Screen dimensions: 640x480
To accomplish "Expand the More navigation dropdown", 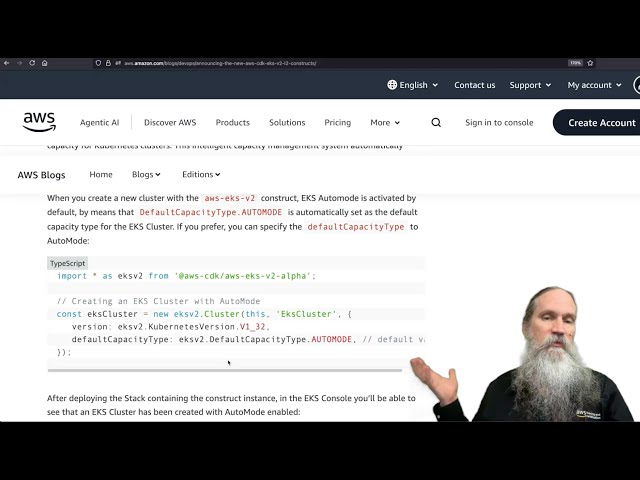I will [x=385, y=122].
